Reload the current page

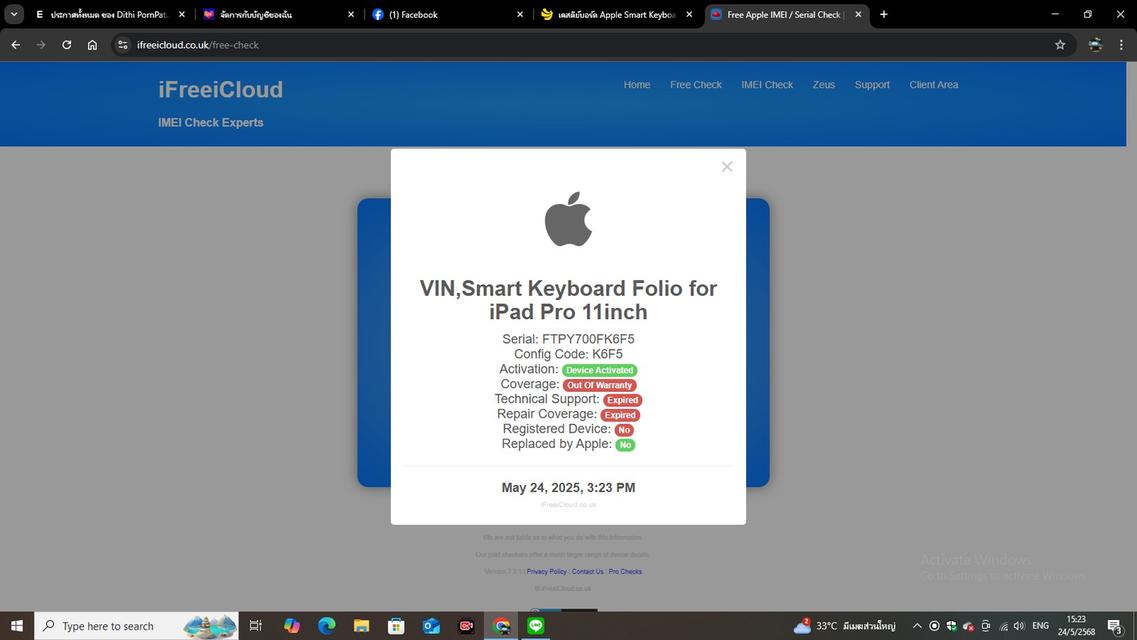[x=67, y=45]
